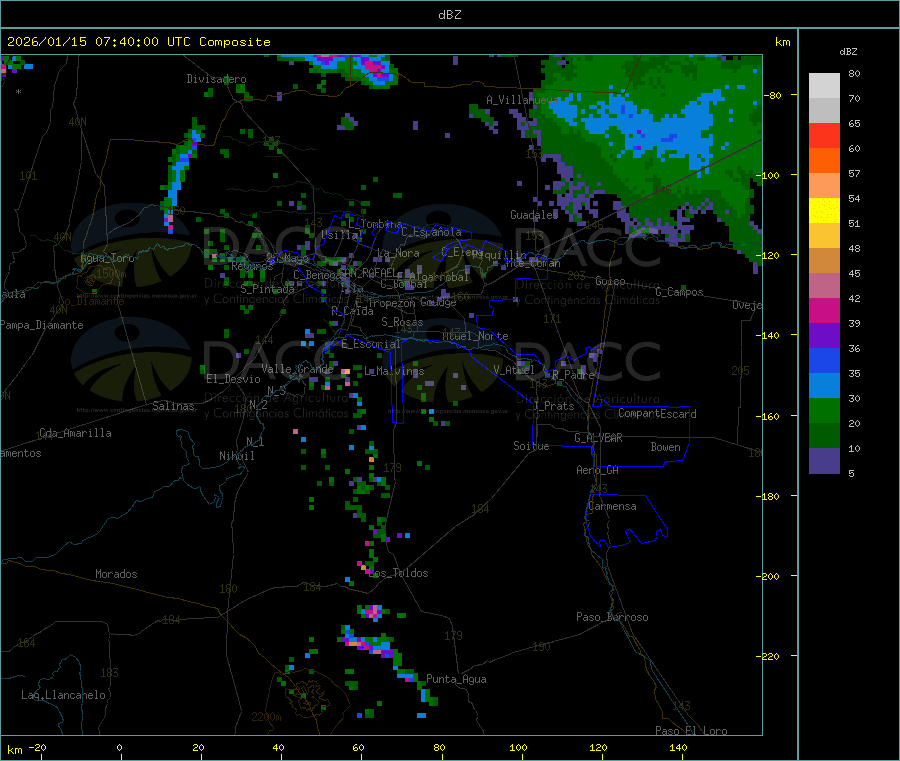
Task: Select the Morados place label
Action: tap(116, 574)
